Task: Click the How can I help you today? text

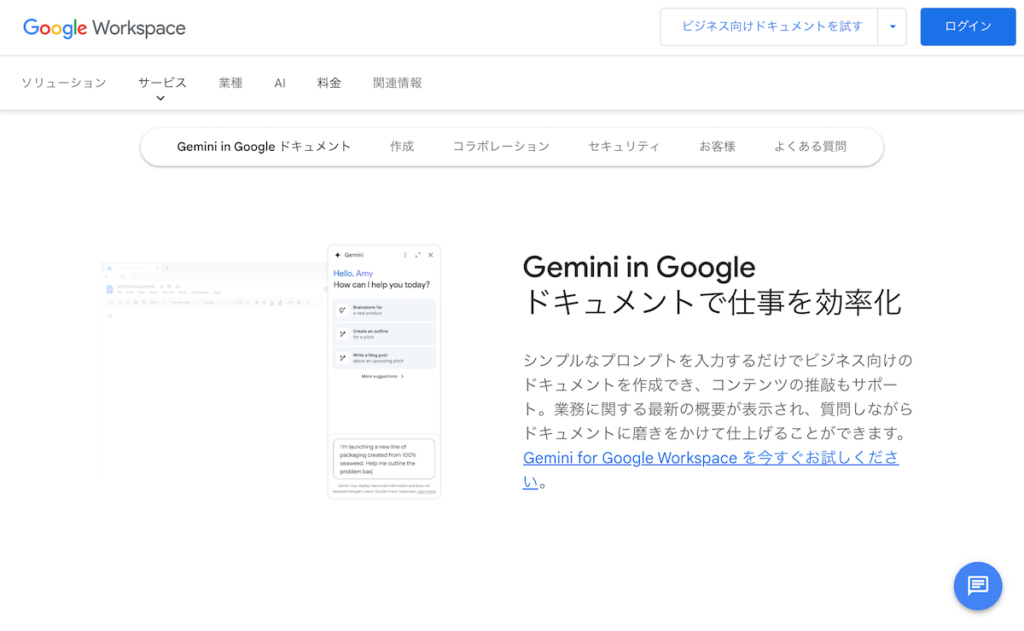Action: pyautogui.click(x=381, y=285)
